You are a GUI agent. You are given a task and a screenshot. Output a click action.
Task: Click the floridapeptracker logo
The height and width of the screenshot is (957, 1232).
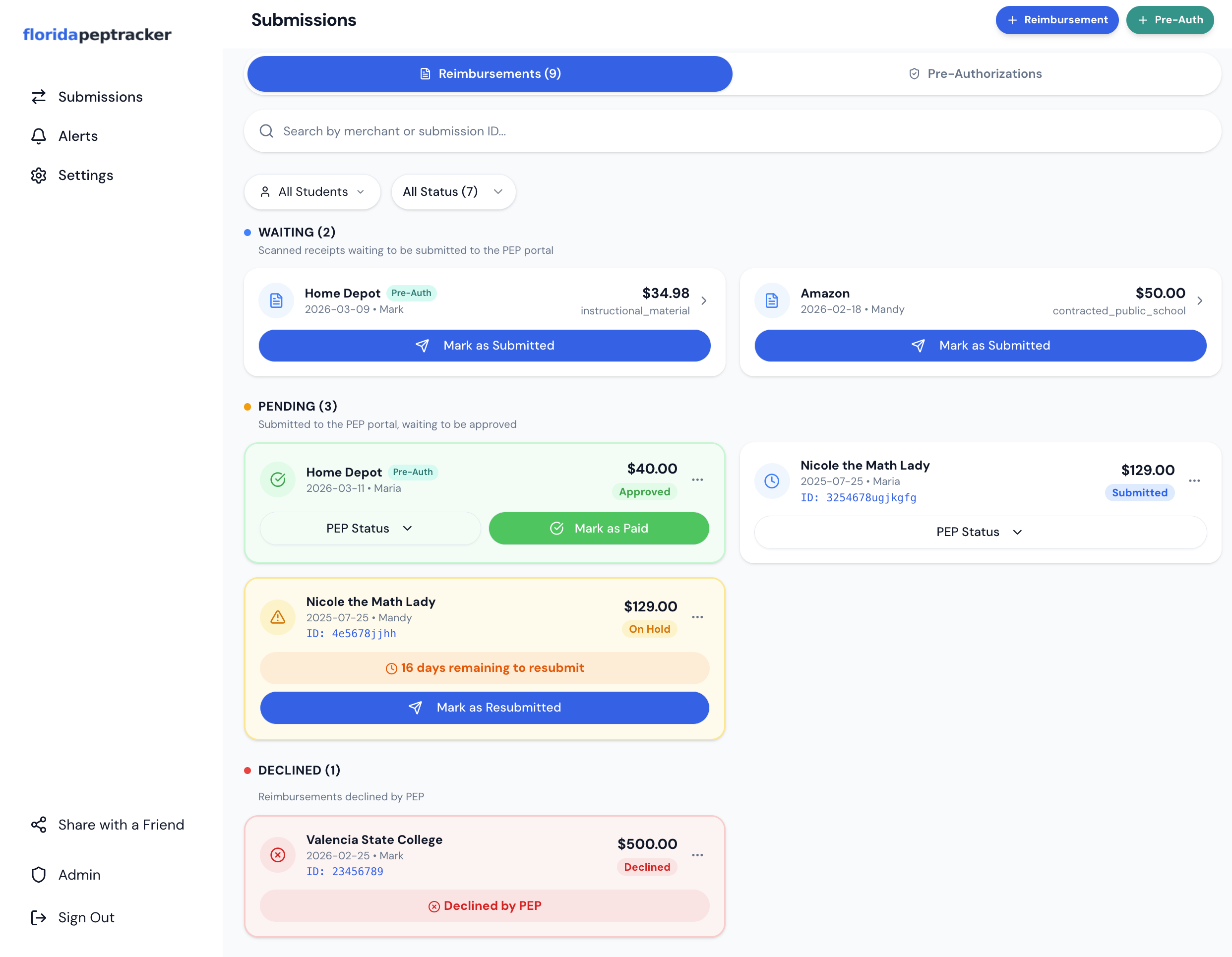pos(97,35)
